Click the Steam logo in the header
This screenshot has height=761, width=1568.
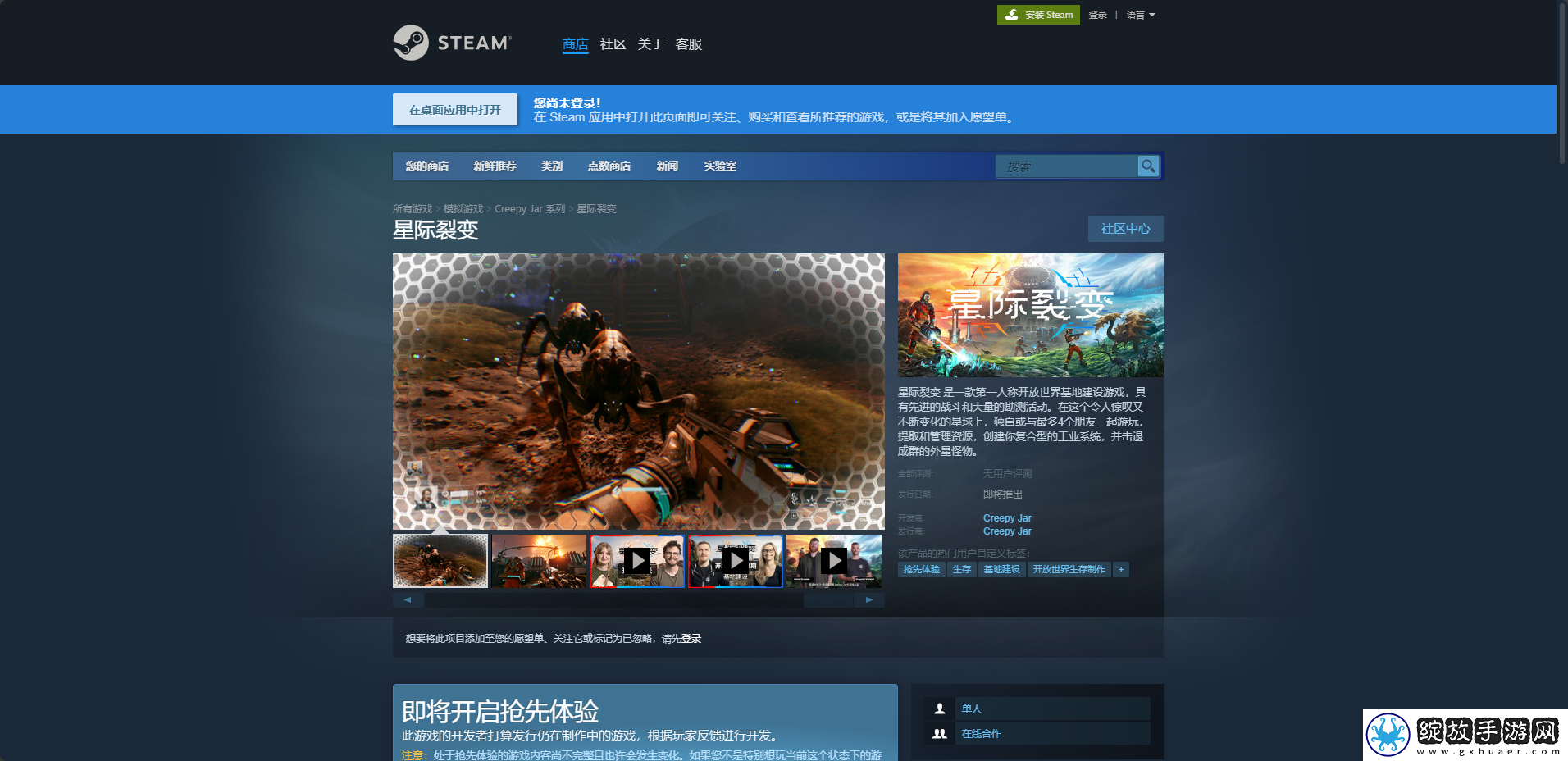click(x=452, y=43)
